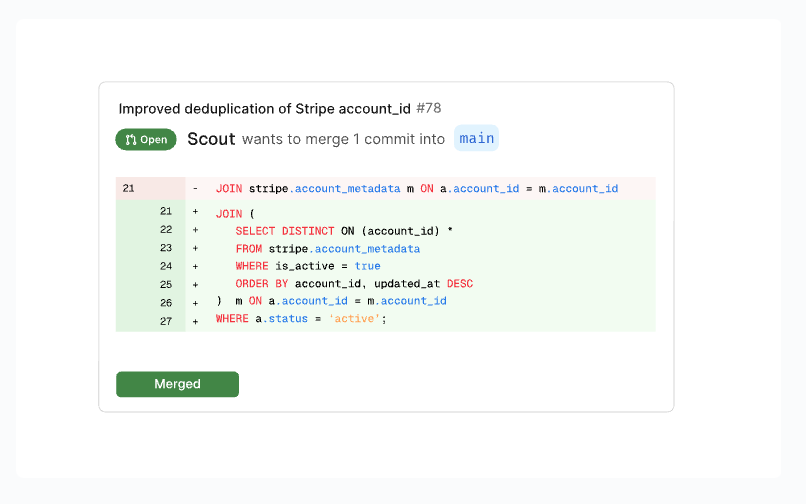Select removed line number 21

[129, 188]
